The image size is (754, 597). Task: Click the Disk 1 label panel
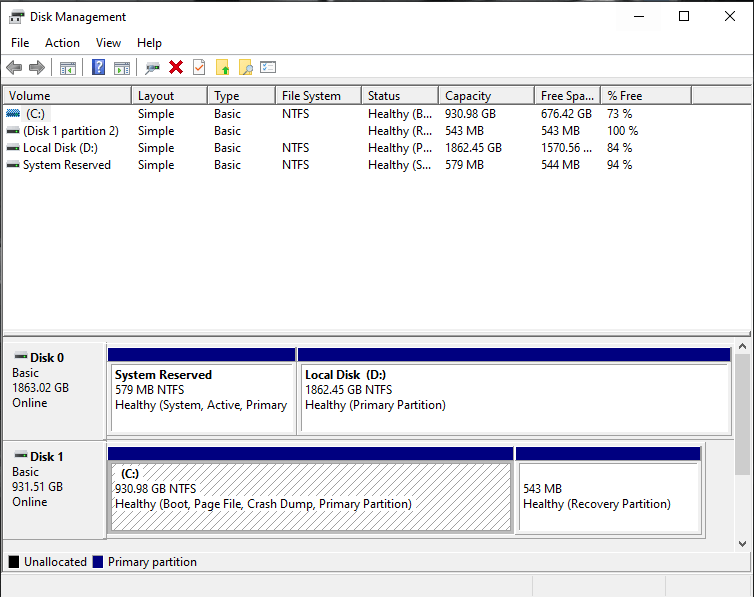pos(54,489)
